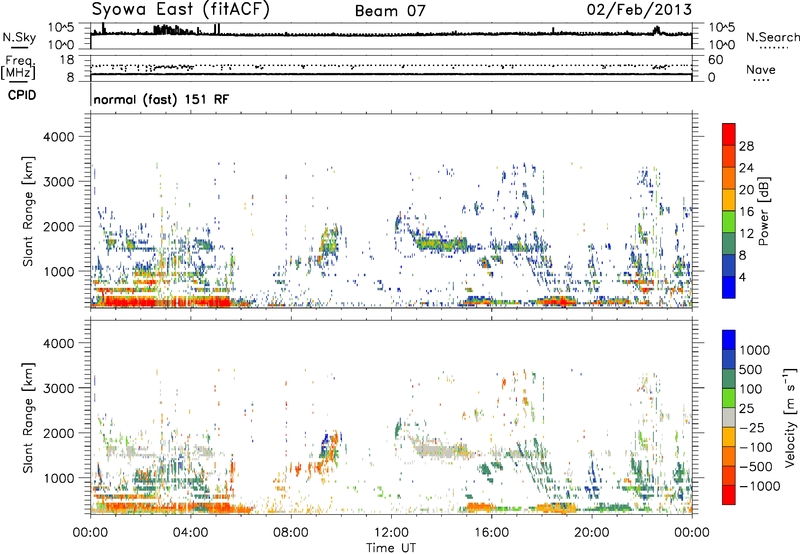Select the 'CPID' row label
Image resolution: width=800 pixels, height=554 pixels.
click(x=22, y=95)
